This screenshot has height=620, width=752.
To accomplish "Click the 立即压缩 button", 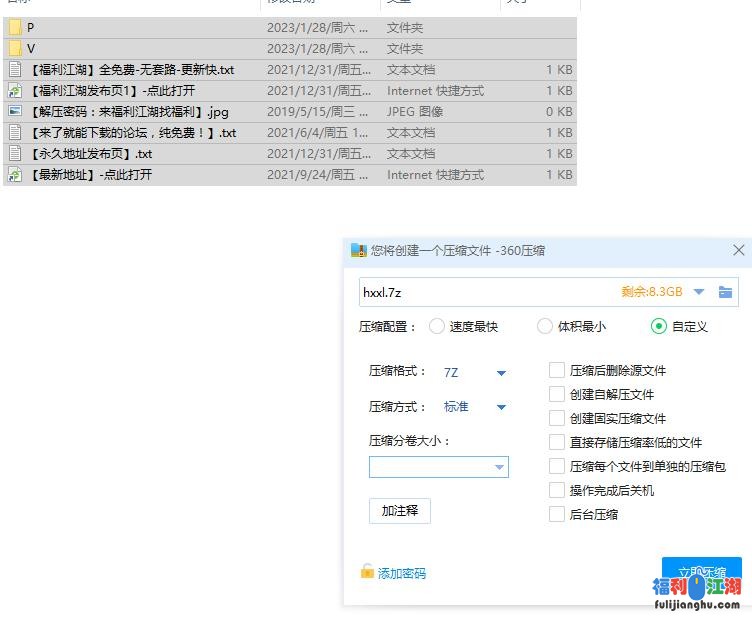I will tap(701, 572).
